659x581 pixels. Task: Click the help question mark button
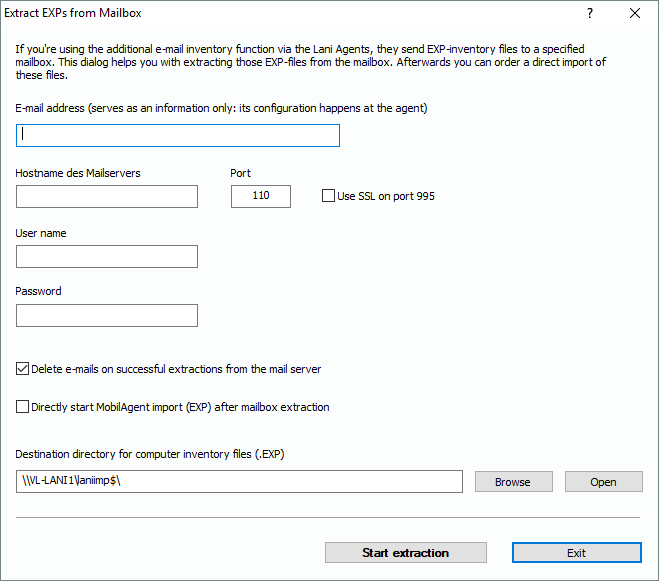coord(590,14)
